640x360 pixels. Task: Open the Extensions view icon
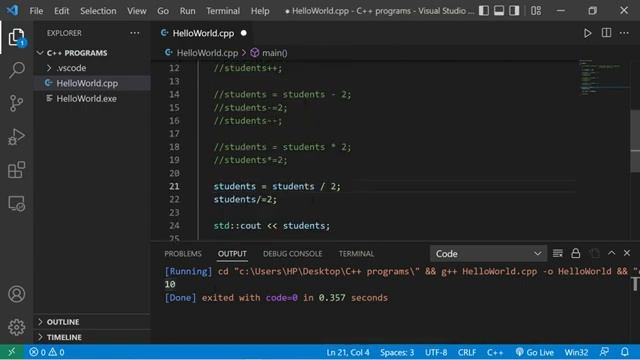pos(16,170)
